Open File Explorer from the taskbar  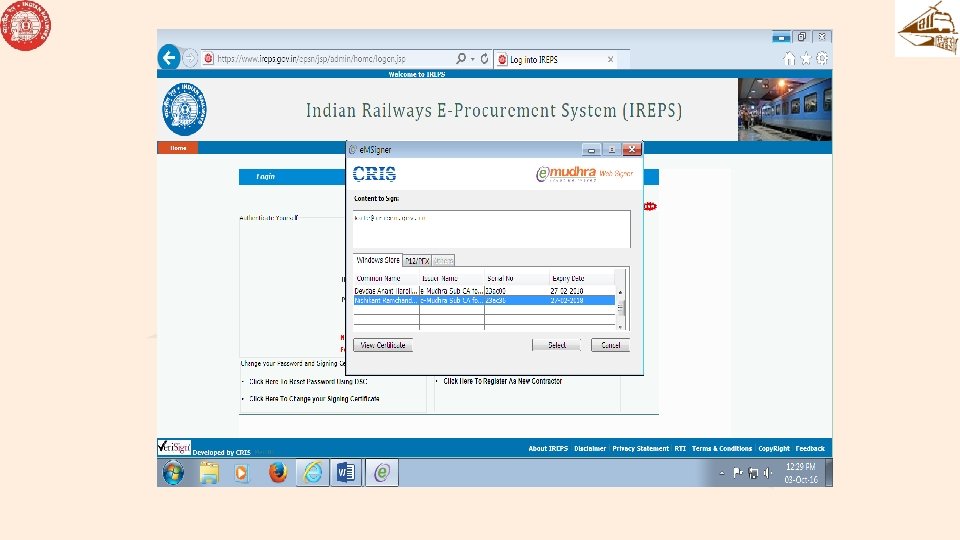(209, 473)
